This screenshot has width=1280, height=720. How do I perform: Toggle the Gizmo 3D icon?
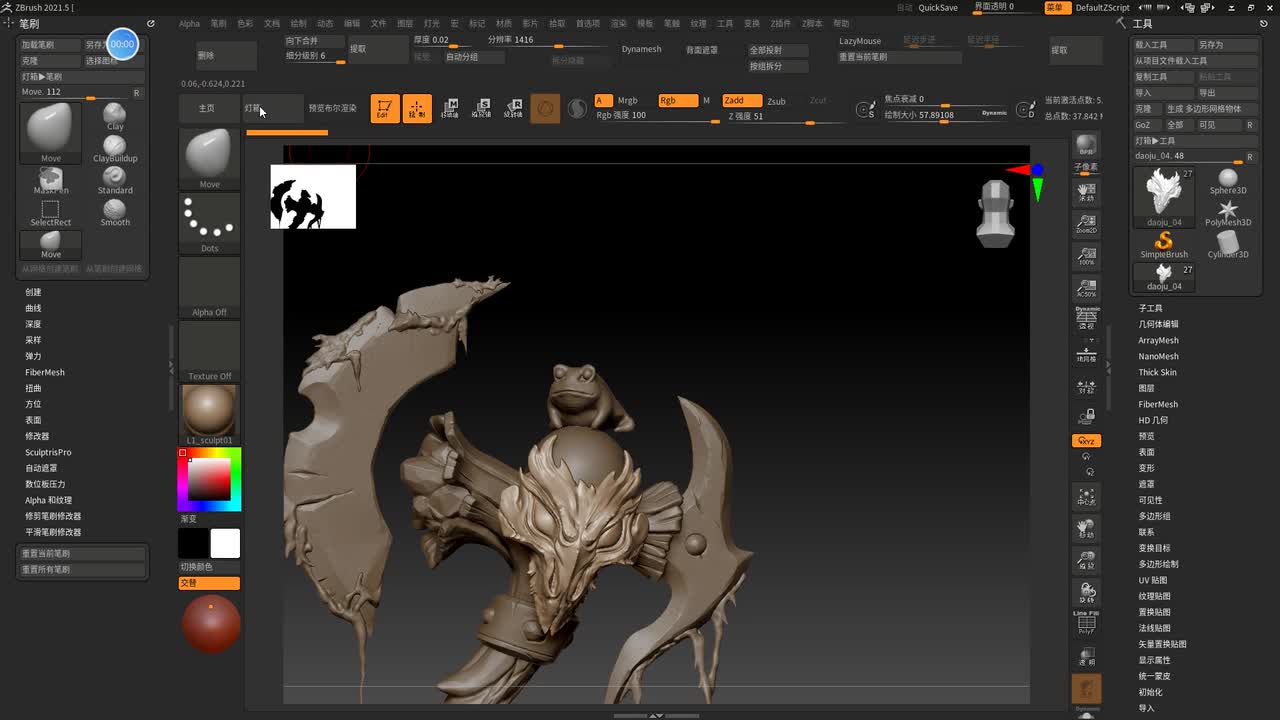pyautogui.click(x=545, y=108)
